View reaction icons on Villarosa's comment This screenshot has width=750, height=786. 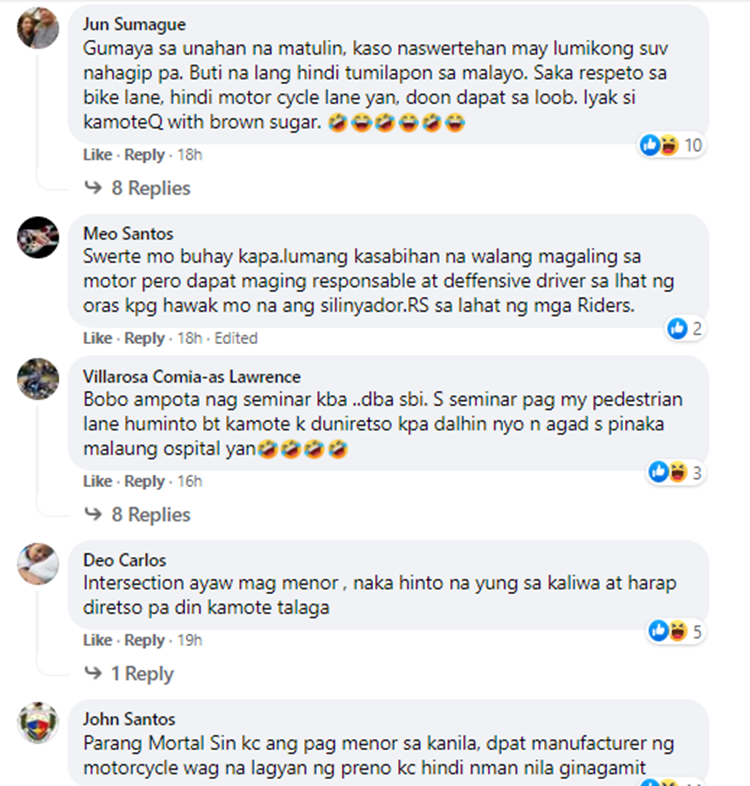[x=676, y=472]
